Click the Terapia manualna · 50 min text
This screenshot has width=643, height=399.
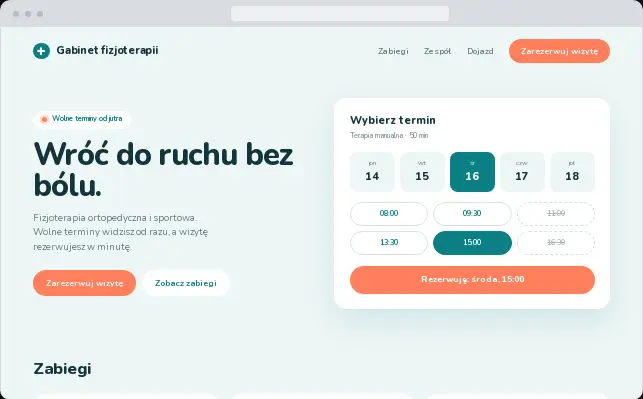[389, 135]
